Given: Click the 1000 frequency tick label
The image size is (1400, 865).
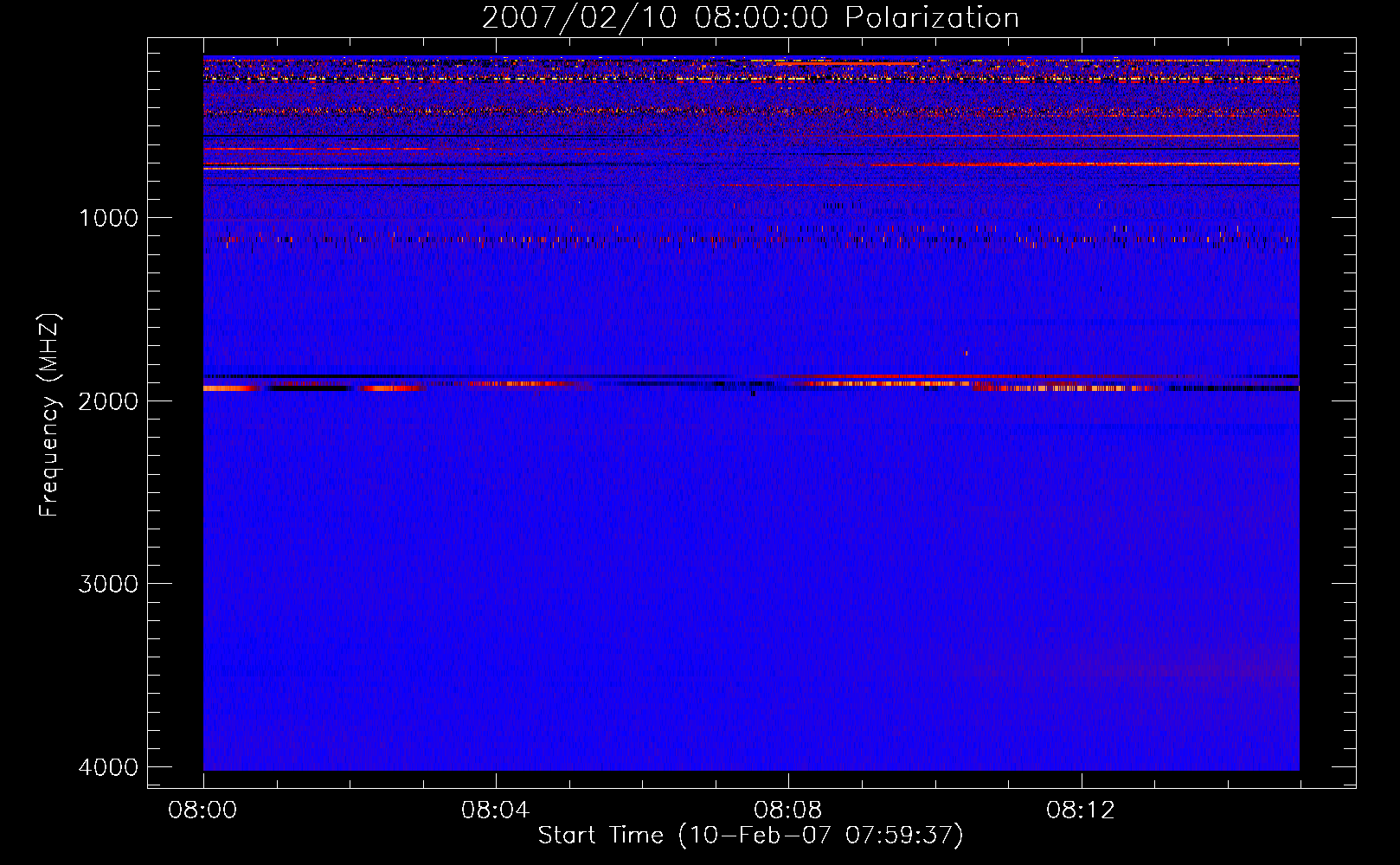Looking at the screenshot, I should coord(108,218).
